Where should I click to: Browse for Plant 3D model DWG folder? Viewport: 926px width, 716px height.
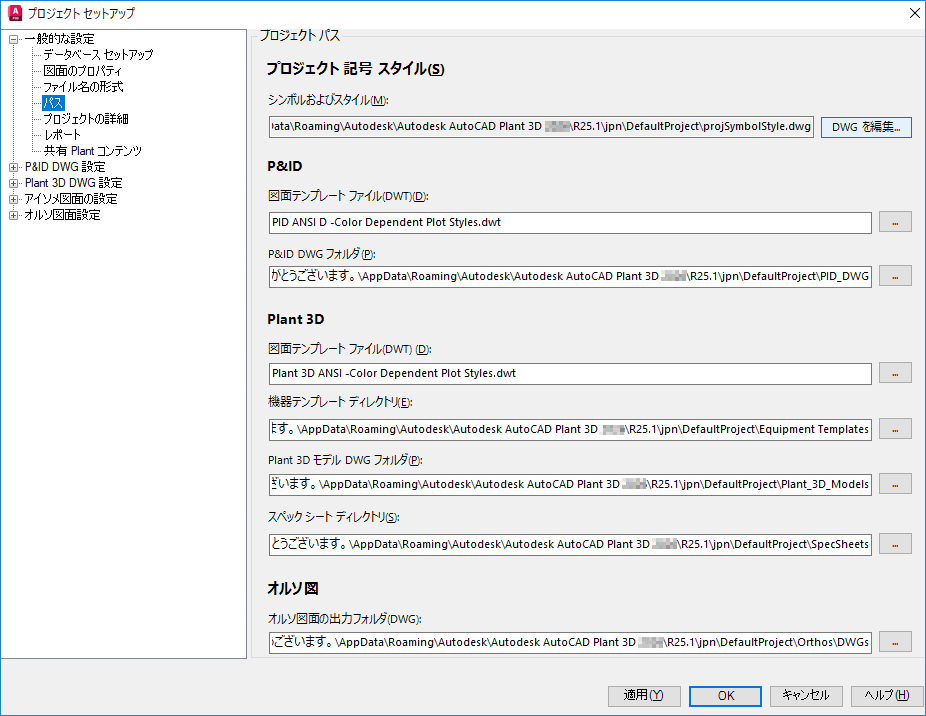895,484
